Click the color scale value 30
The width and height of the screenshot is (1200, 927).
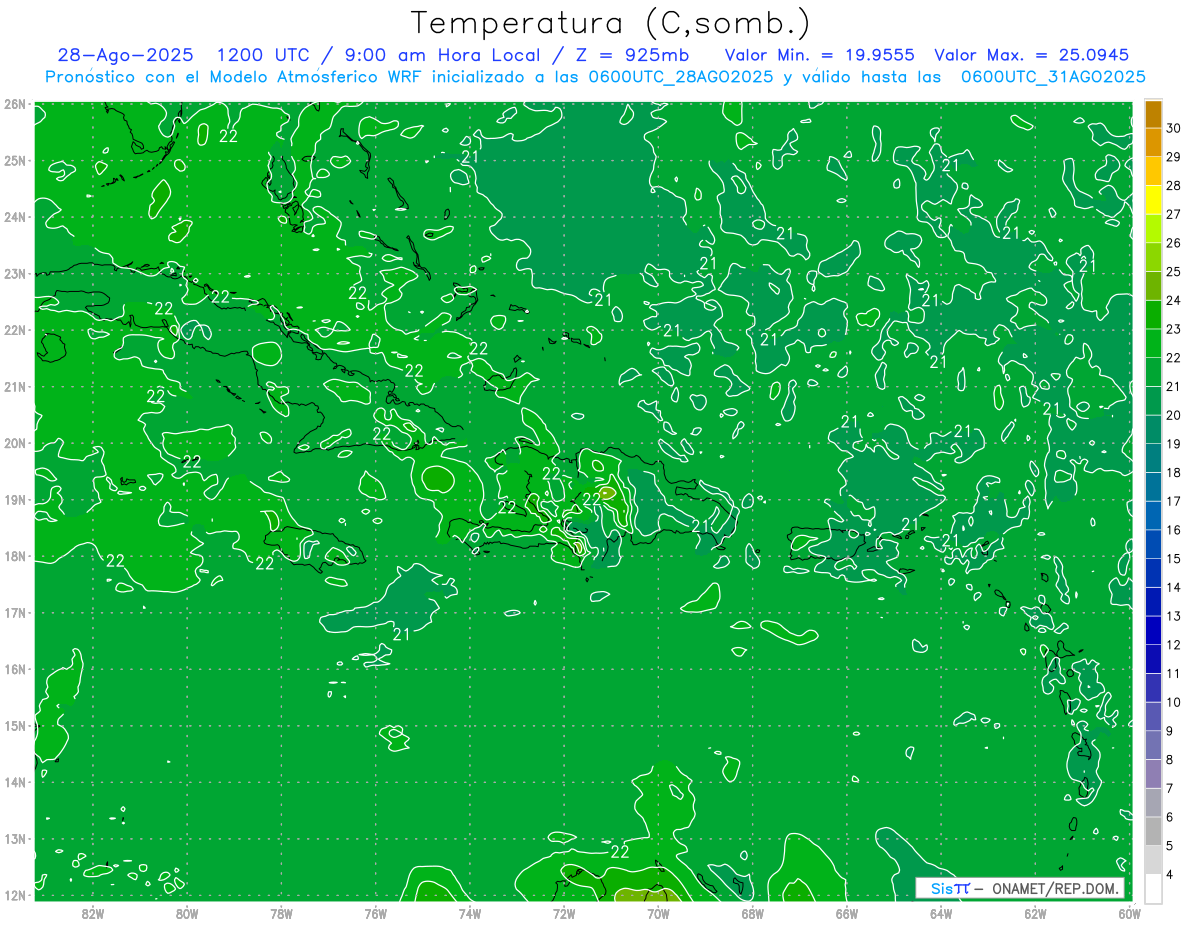pyautogui.click(x=1173, y=128)
